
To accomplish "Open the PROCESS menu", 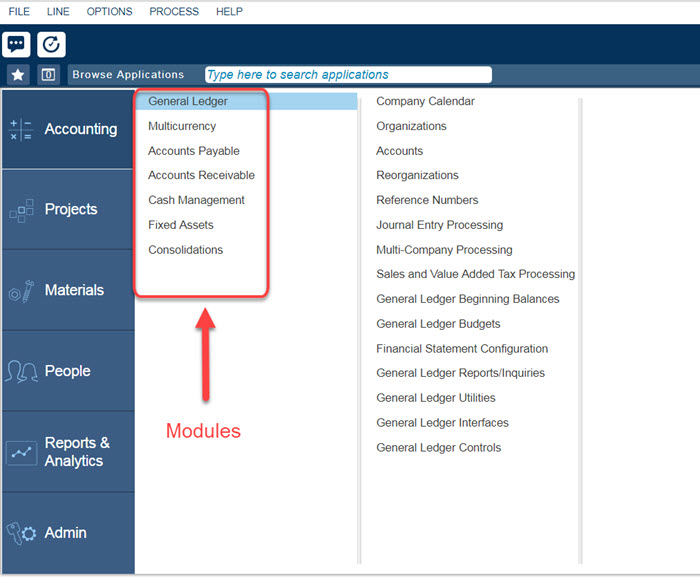I will tap(174, 12).
